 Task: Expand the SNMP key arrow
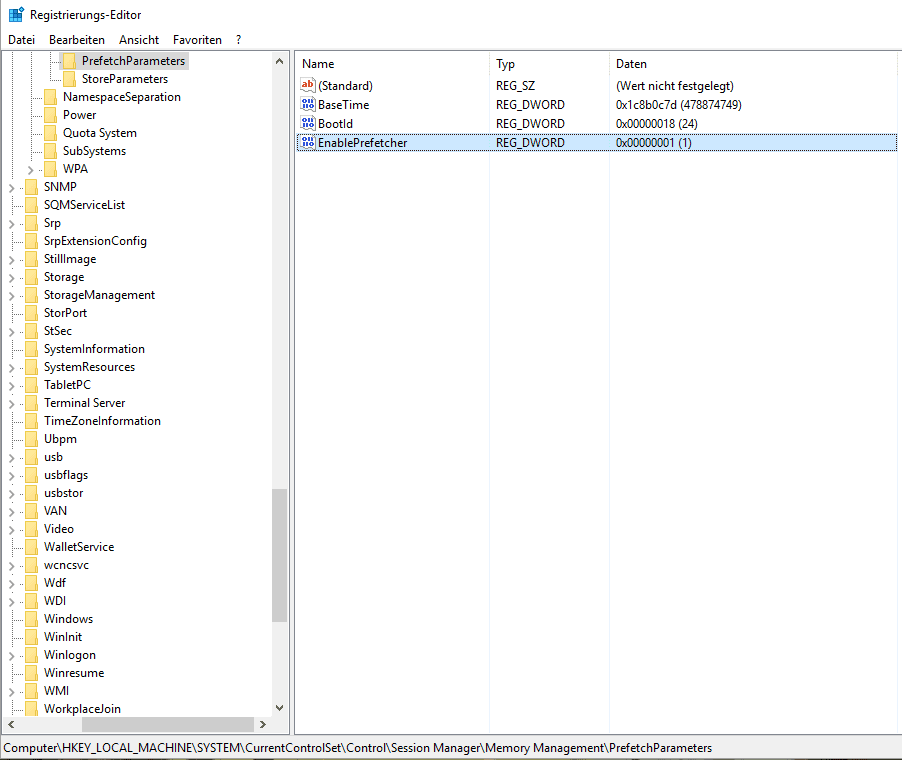12,188
